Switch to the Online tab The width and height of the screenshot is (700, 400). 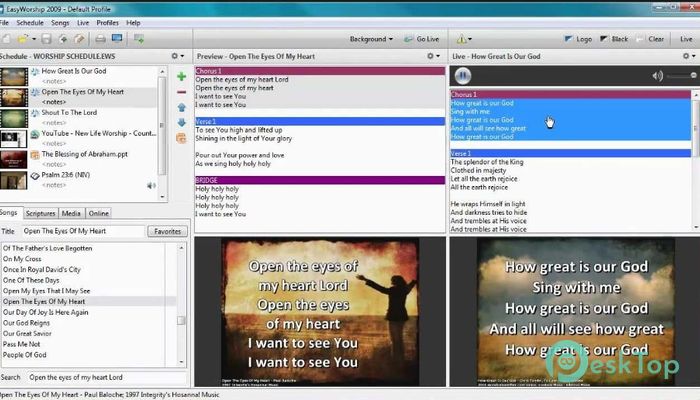(99, 213)
